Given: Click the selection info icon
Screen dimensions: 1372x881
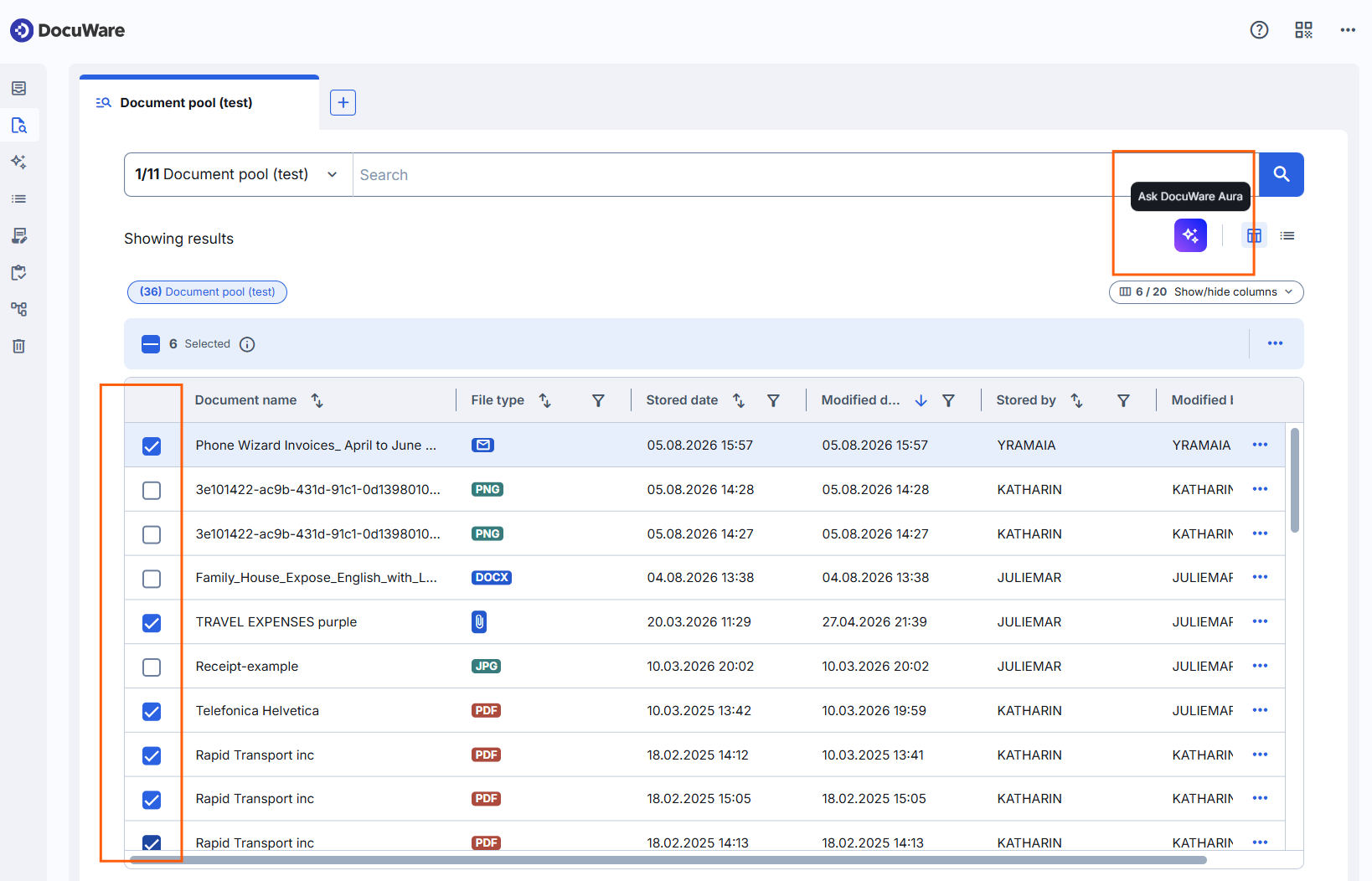Looking at the screenshot, I should (x=247, y=344).
